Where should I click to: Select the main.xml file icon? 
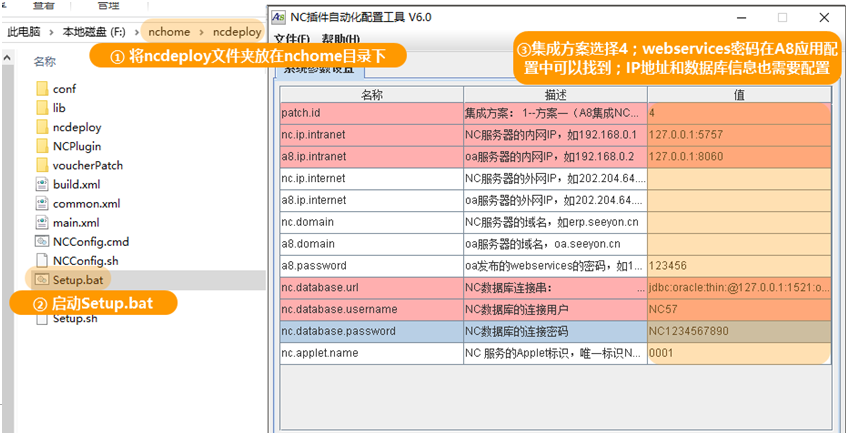42,223
